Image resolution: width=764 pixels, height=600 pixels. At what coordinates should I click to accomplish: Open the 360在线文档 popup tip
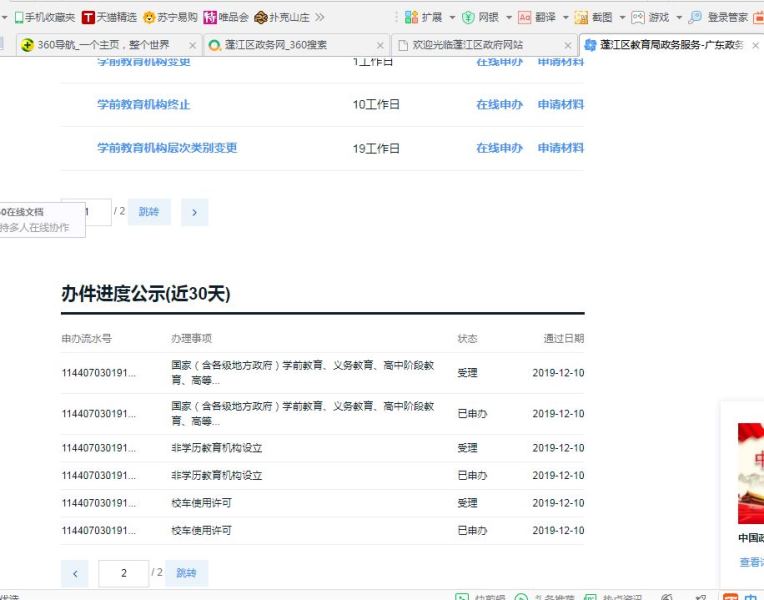42,220
